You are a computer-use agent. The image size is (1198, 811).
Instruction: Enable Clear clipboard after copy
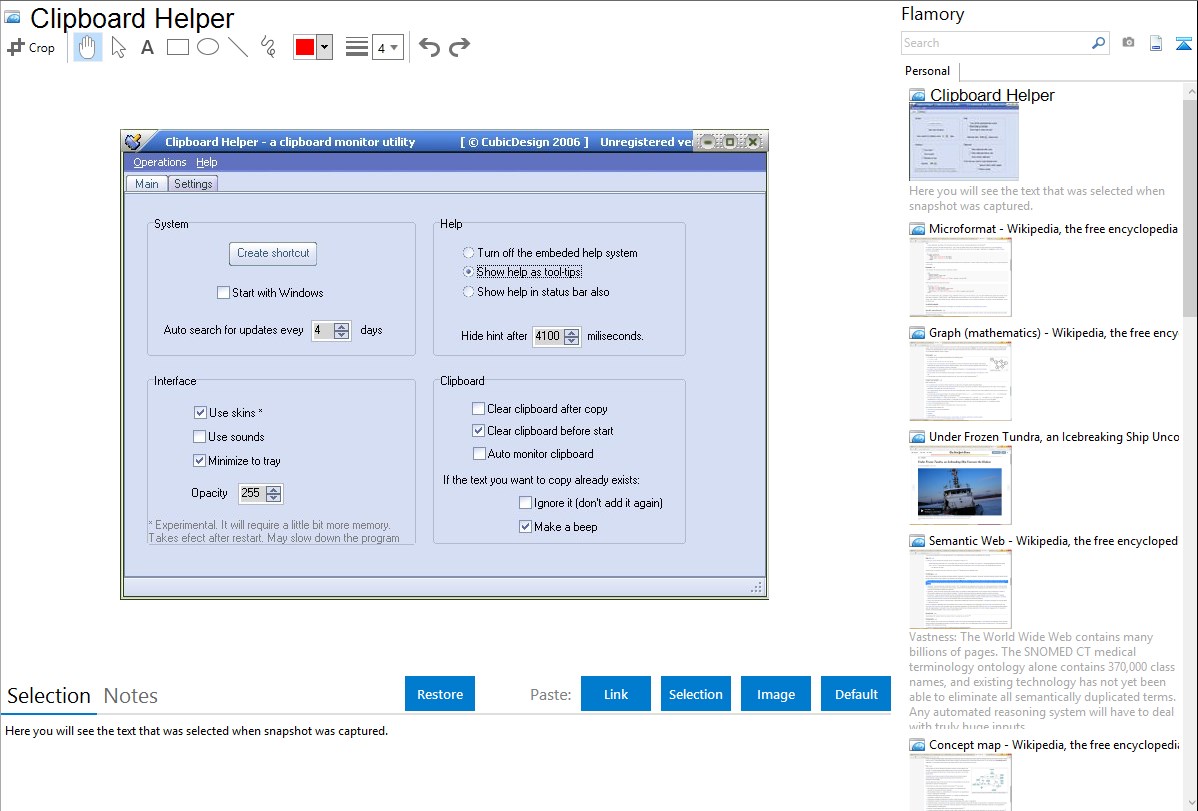pyautogui.click(x=478, y=409)
